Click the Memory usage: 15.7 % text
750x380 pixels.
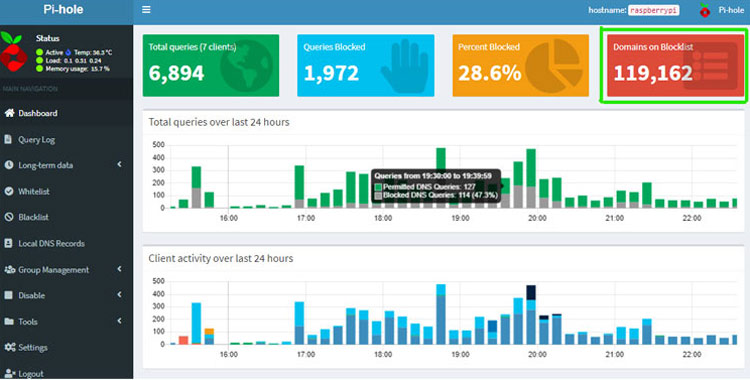[77, 68]
